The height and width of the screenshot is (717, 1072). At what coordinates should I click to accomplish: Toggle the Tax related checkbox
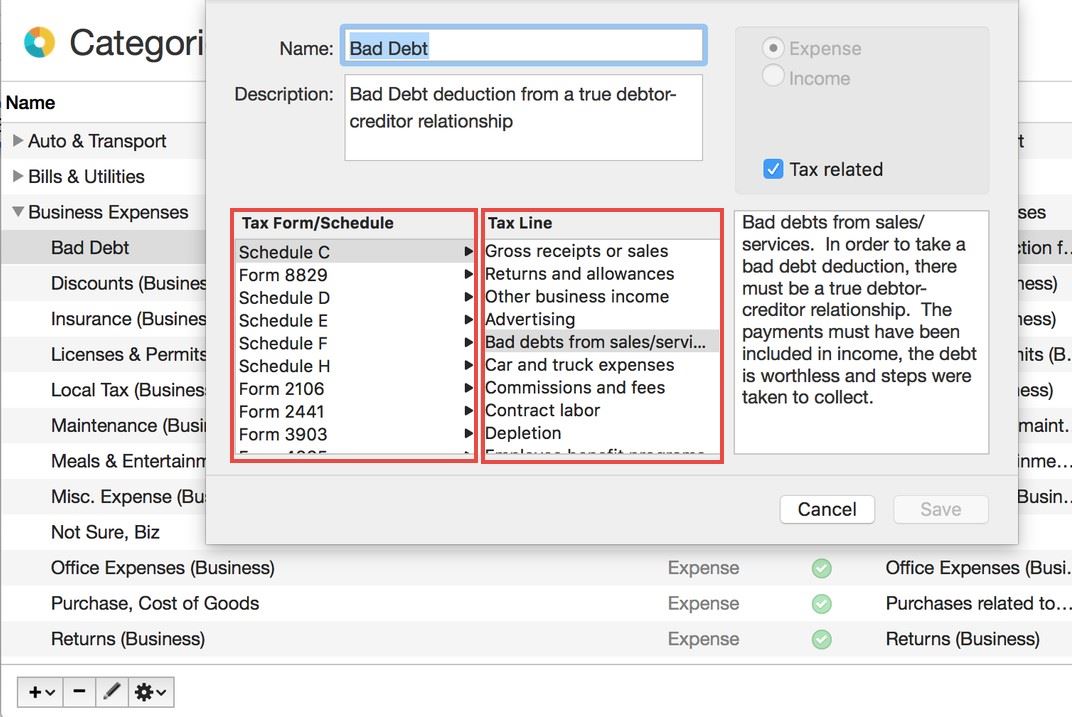pyautogui.click(x=773, y=169)
